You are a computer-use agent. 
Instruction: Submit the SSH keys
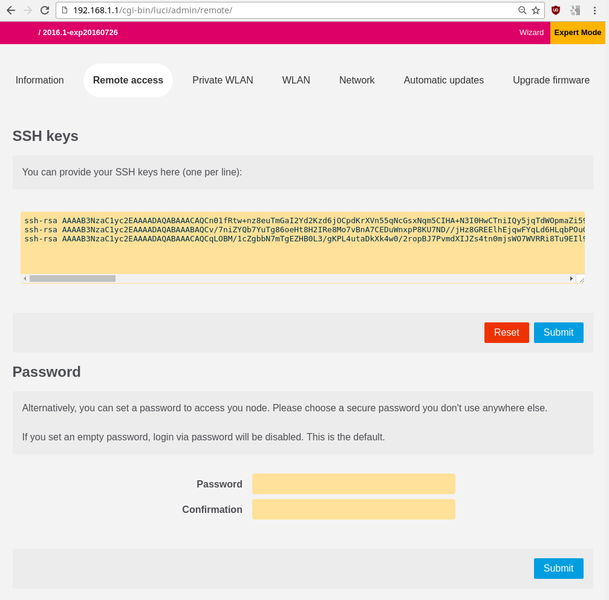tap(558, 332)
